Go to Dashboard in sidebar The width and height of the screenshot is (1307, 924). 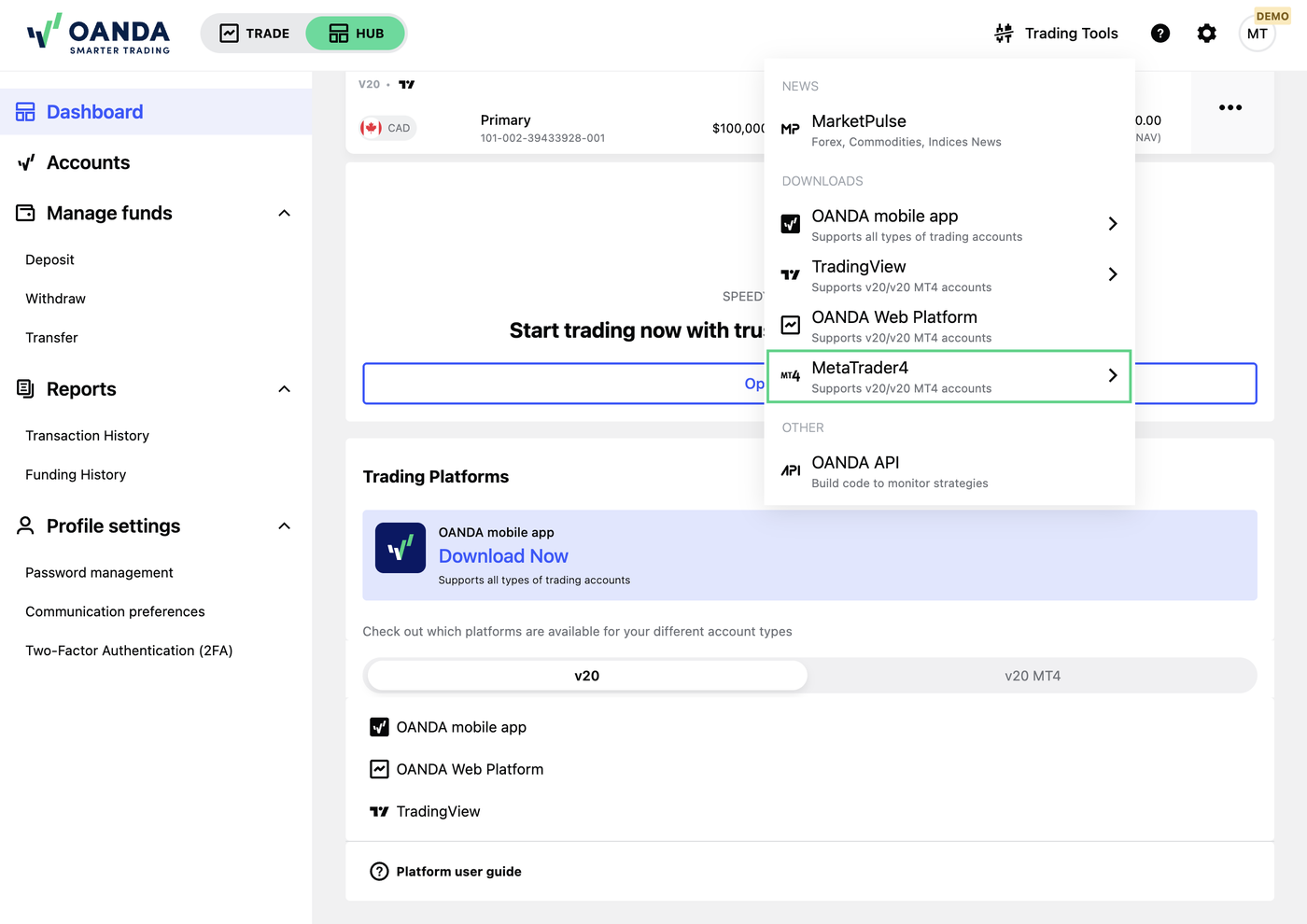pos(156,112)
